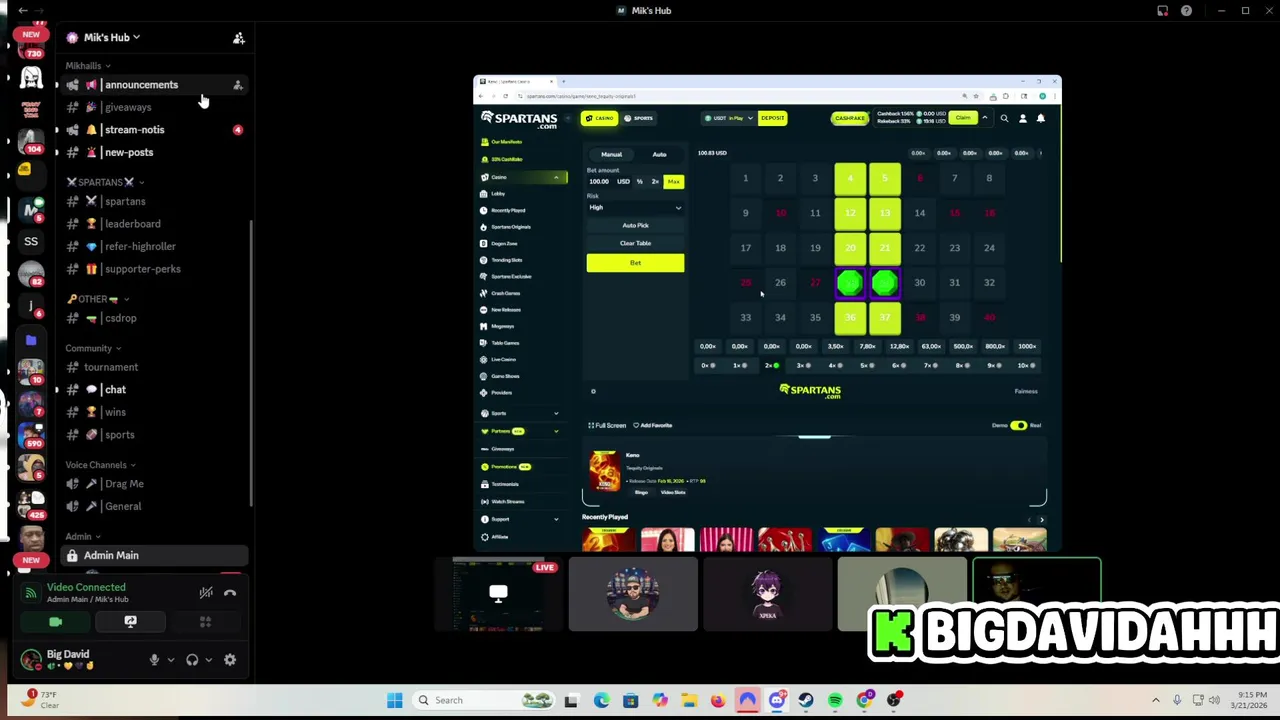Open File Explorer from the taskbar
This screenshot has height=720, width=1280.
click(x=689, y=700)
